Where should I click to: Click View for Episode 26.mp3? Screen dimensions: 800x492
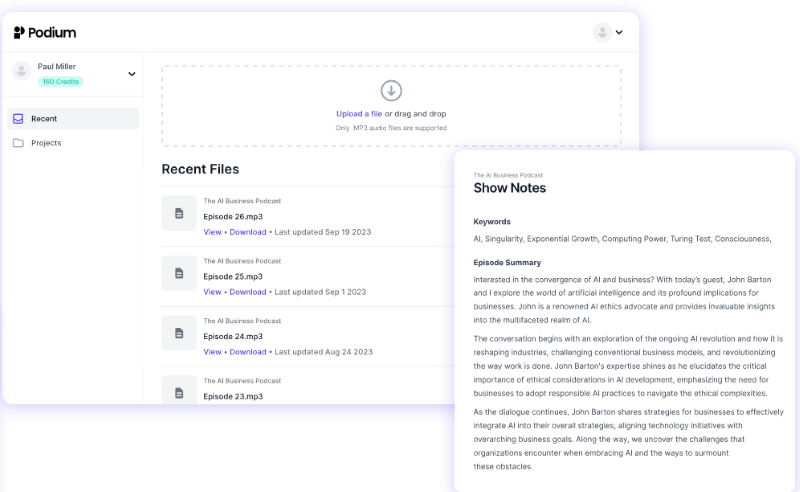click(x=212, y=232)
